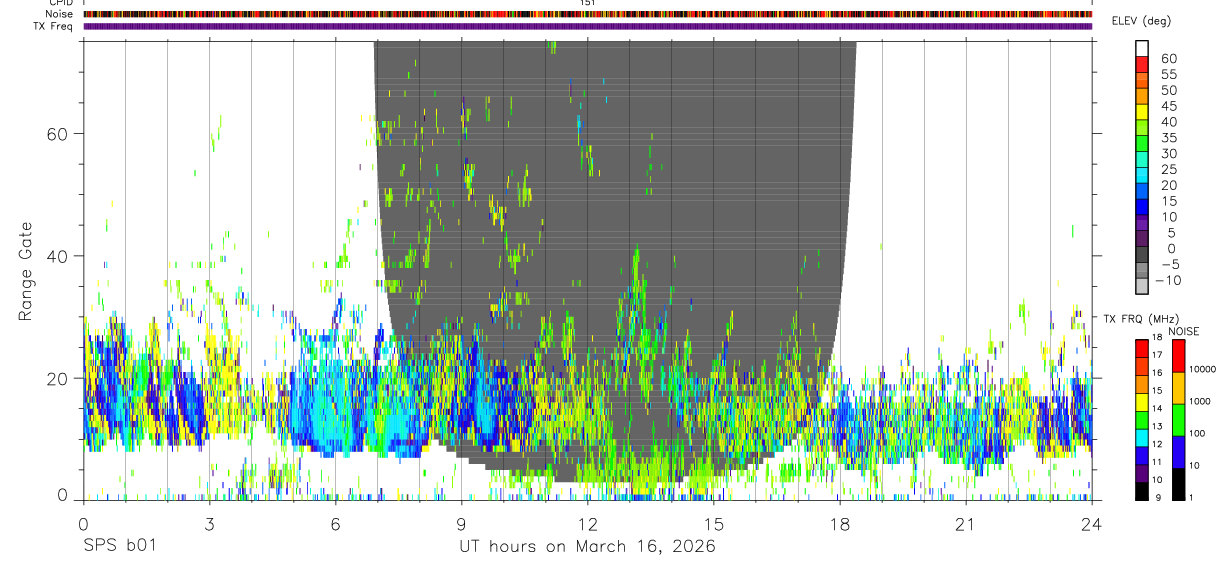Click the ELEV colorbar label '50'

[1168, 90]
